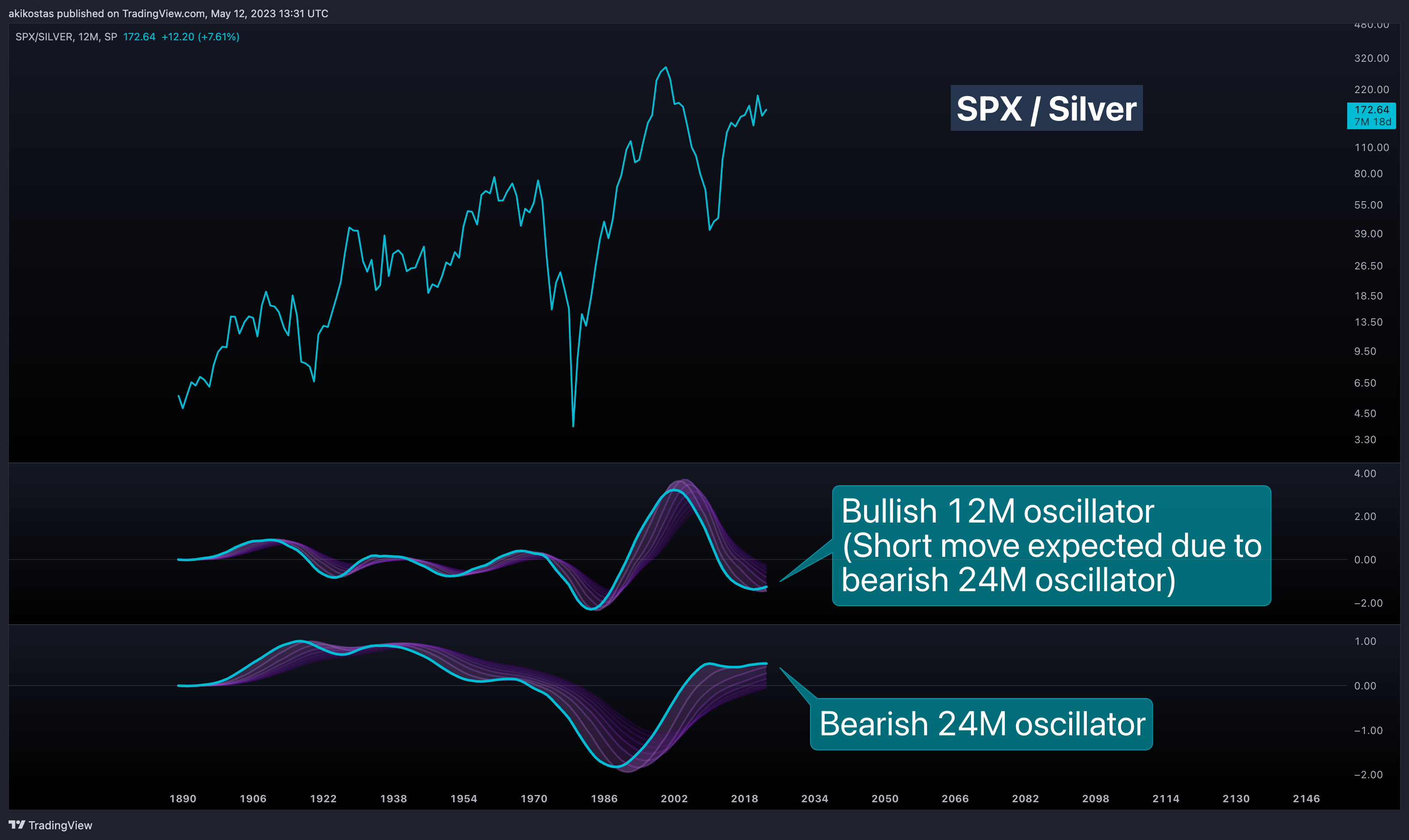Click the 6.50 price axis label

pos(1365,383)
